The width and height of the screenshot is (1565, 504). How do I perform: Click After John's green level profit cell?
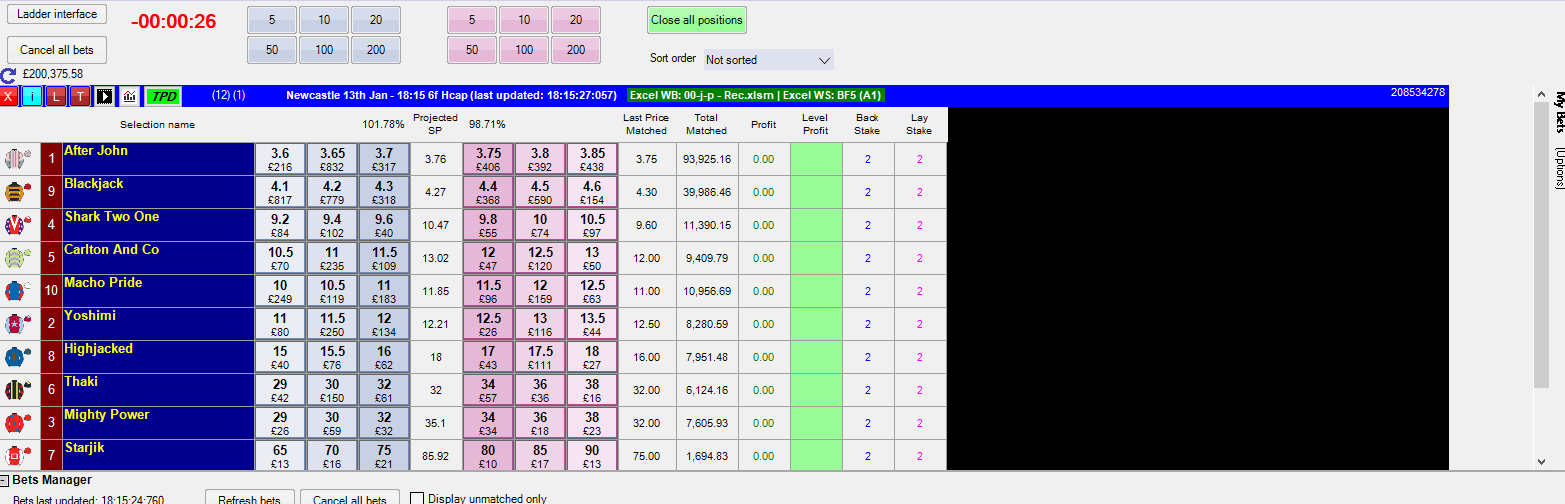pyautogui.click(x=816, y=159)
